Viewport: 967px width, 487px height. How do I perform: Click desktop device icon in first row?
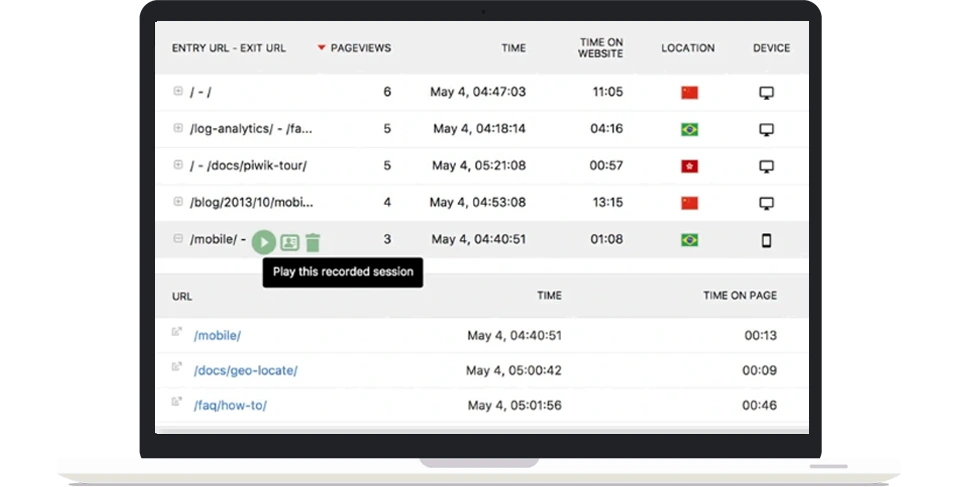coord(767,93)
